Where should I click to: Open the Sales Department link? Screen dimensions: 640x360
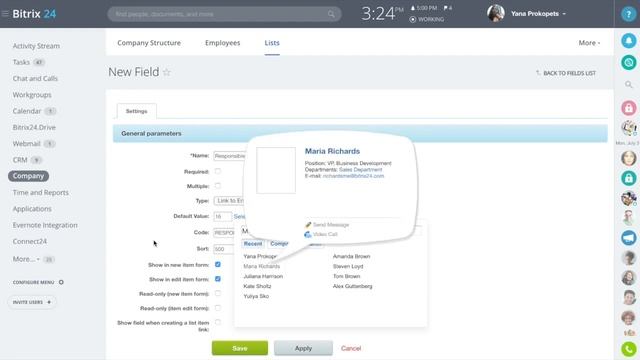point(360,169)
